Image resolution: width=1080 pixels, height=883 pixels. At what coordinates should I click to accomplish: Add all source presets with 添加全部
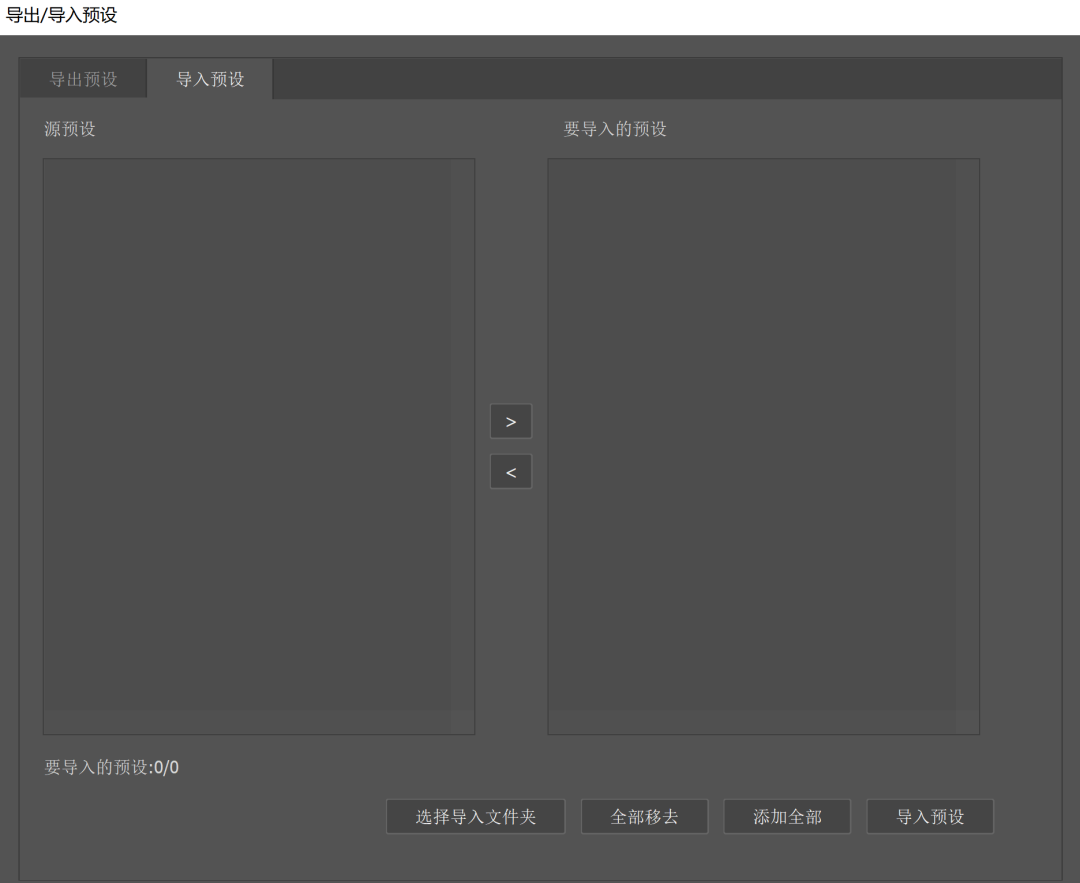coord(787,816)
